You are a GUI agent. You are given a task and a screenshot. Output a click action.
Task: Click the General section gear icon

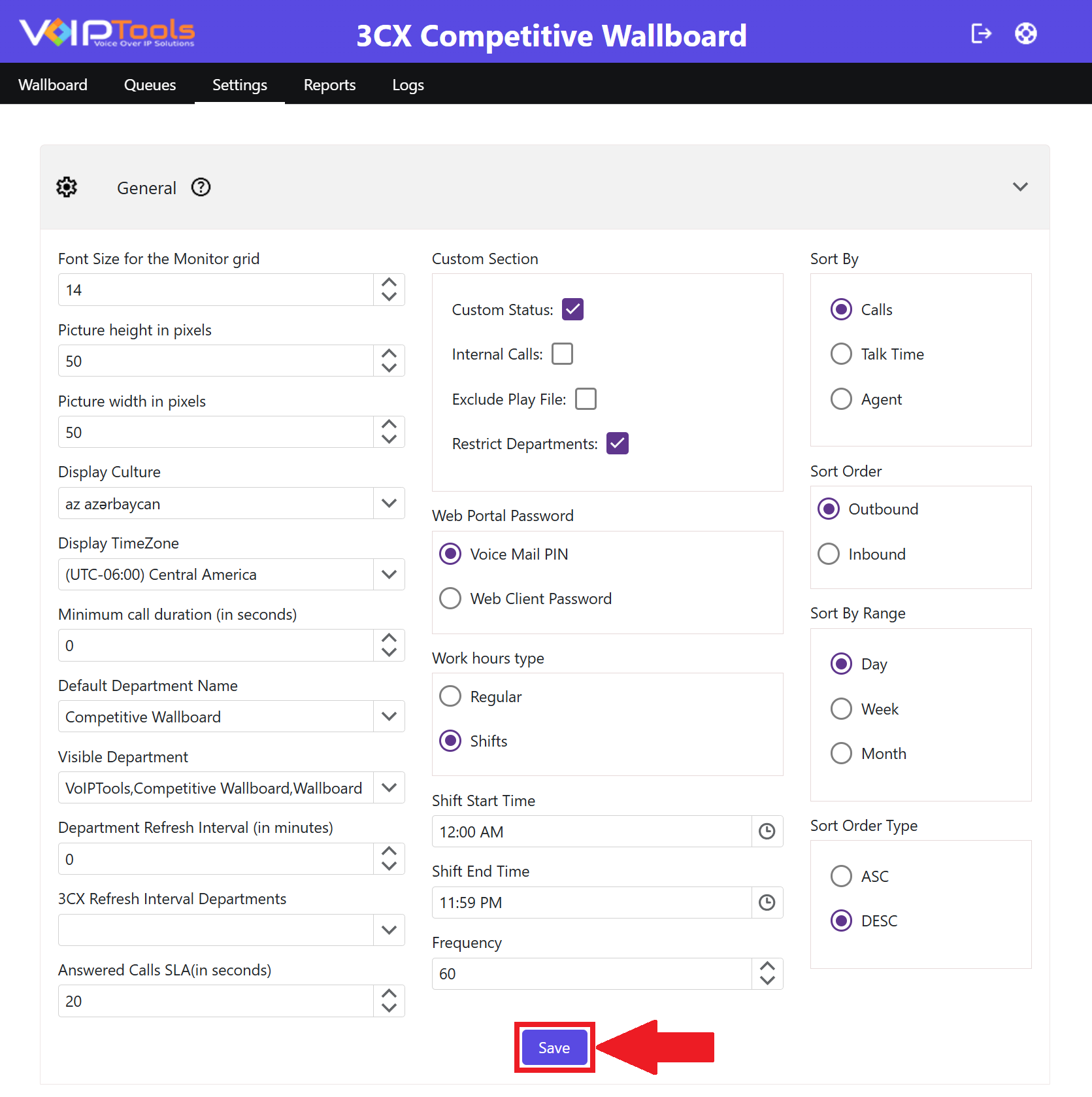[67, 188]
